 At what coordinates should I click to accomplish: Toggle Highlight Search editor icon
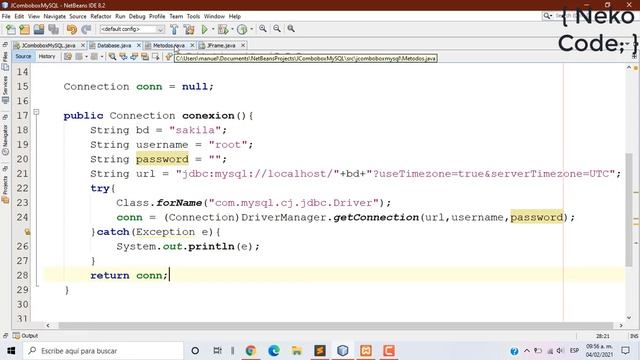click(145, 57)
